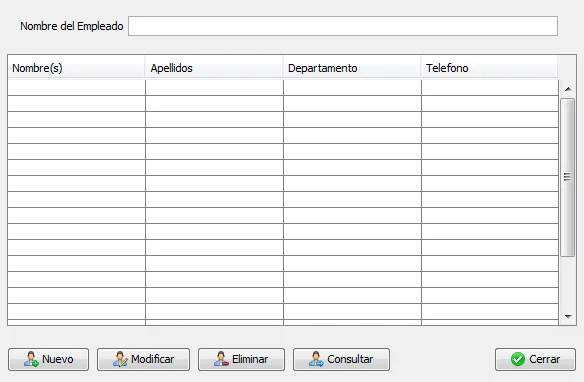The height and width of the screenshot is (382, 584).
Task: Click the scrollbar down arrow
Action: pyautogui.click(x=568, y=316)
